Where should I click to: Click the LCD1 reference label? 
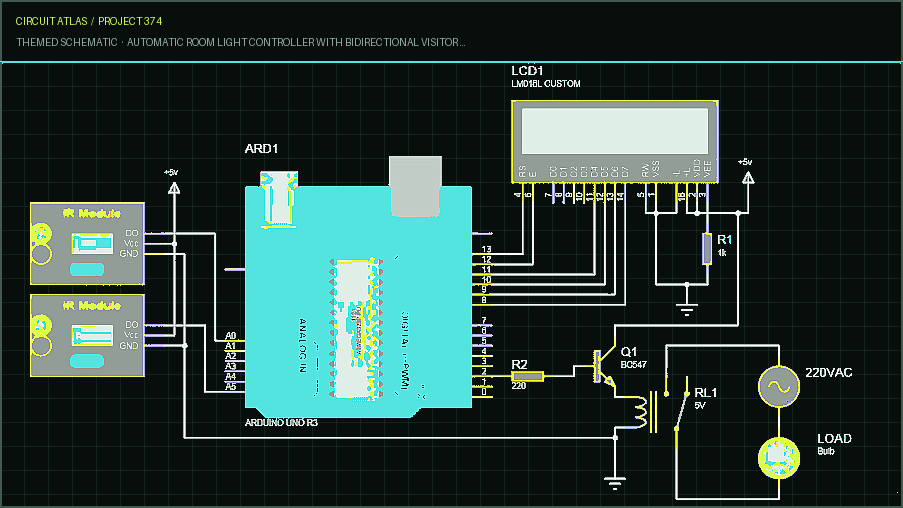(527, 71)
